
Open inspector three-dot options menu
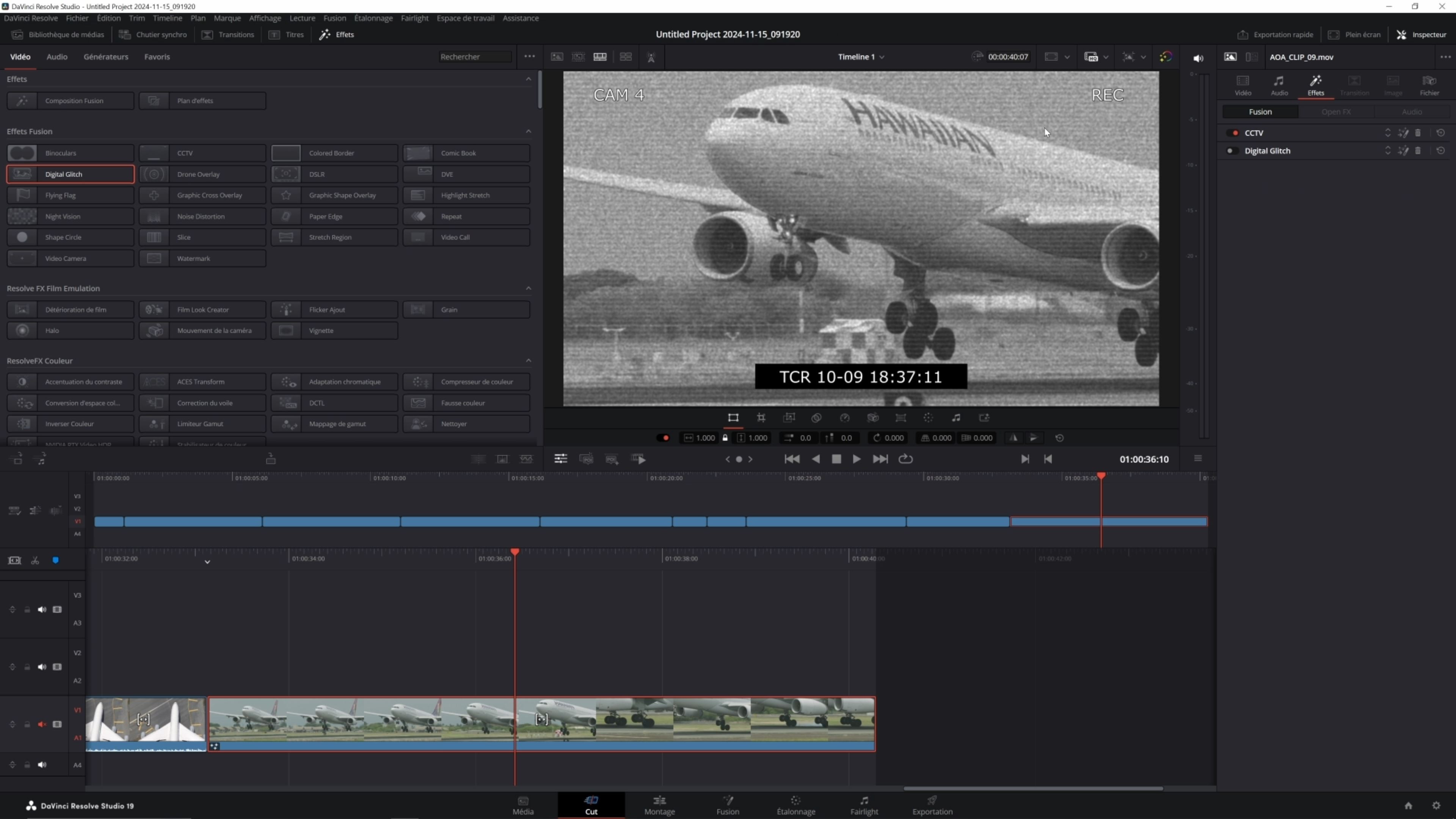click(1445, 57)
